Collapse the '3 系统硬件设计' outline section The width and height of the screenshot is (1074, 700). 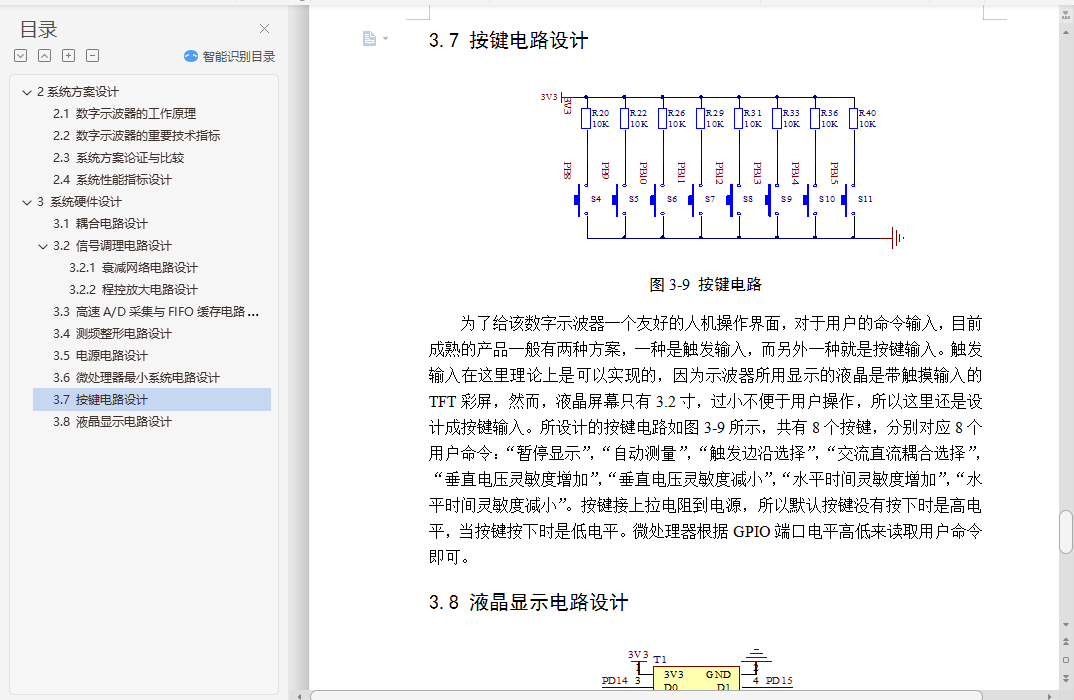pyautogui.click(x=27, y=202)
